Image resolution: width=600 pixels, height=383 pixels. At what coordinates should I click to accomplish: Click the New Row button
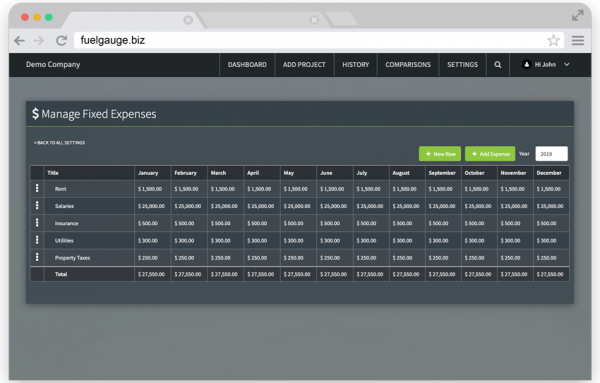point(440,154)
